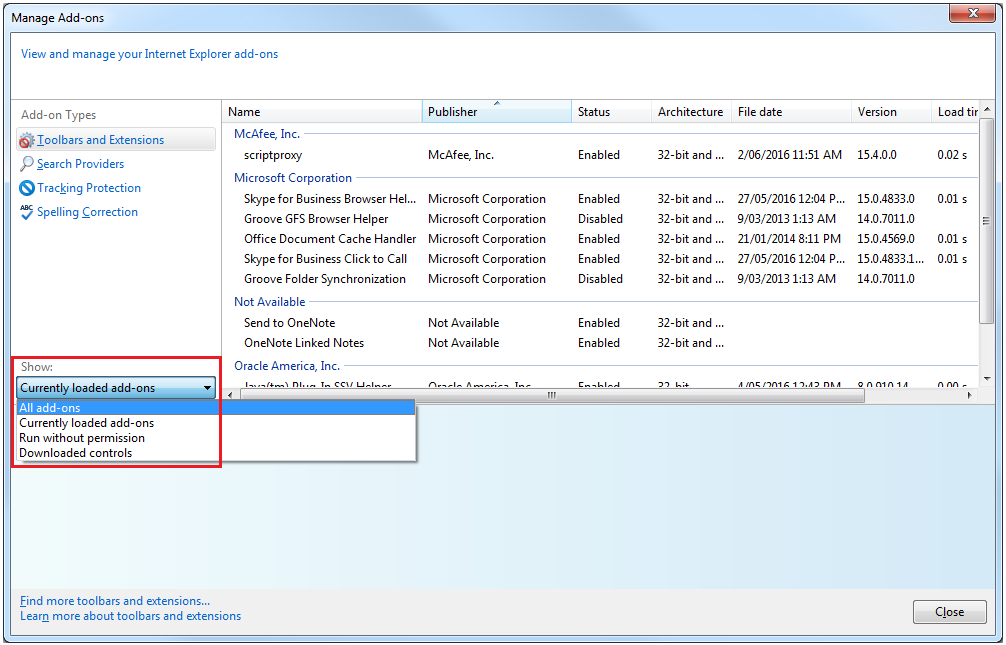Select the scriptproxy add-on row
The width and height of the screenshot is (1006, 645).
coord(273,155)
